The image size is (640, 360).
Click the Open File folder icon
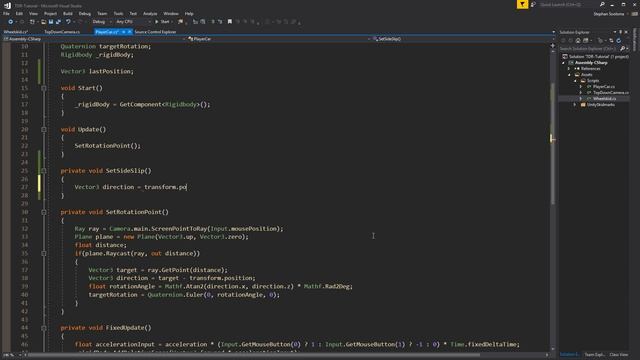coord(43,22)
